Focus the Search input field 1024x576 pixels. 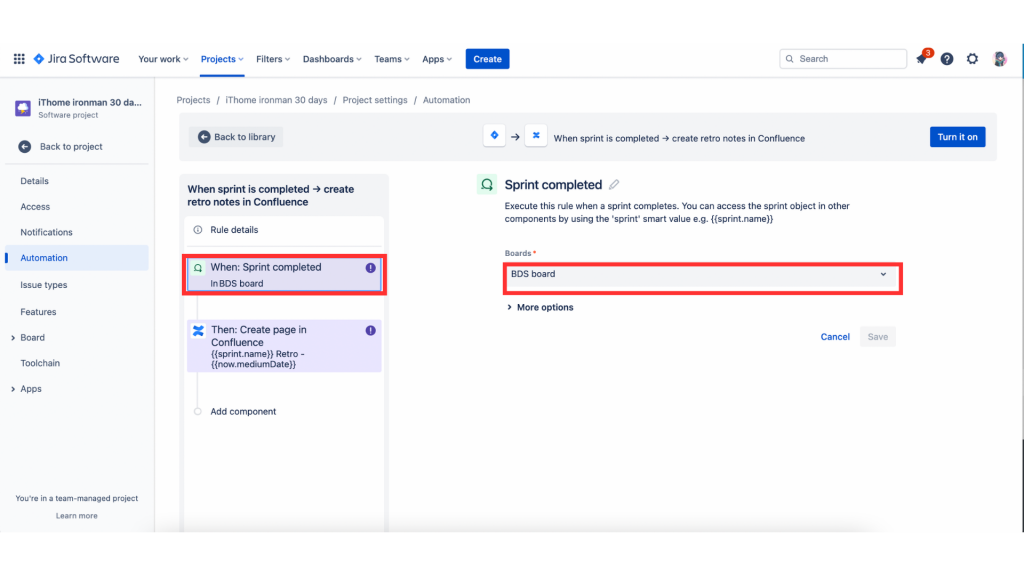[x=843, y=59]
